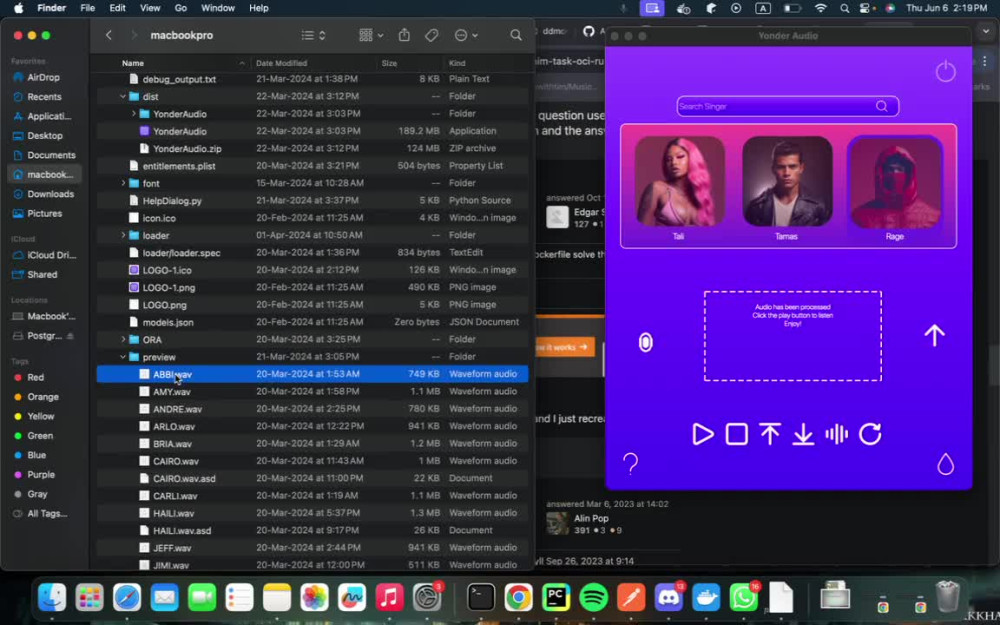Open Terminal from the Dock
Viewport: 1000px width, 625px height.
coord(481,598)
